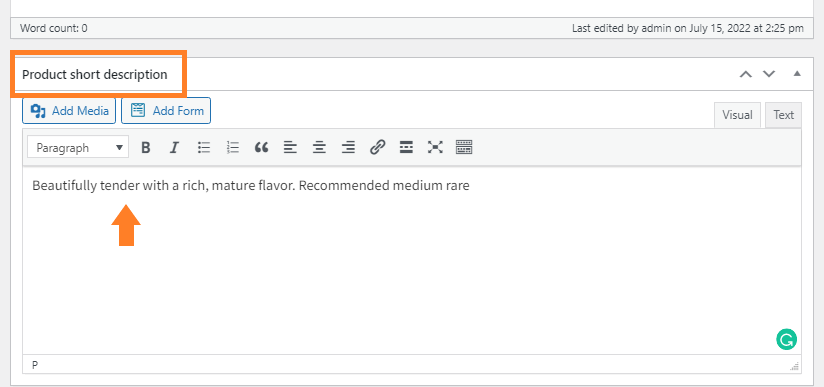This screenshot has width=824, height=387.
Task: Insert a numbered list
Action: click(x=232, y=148)
